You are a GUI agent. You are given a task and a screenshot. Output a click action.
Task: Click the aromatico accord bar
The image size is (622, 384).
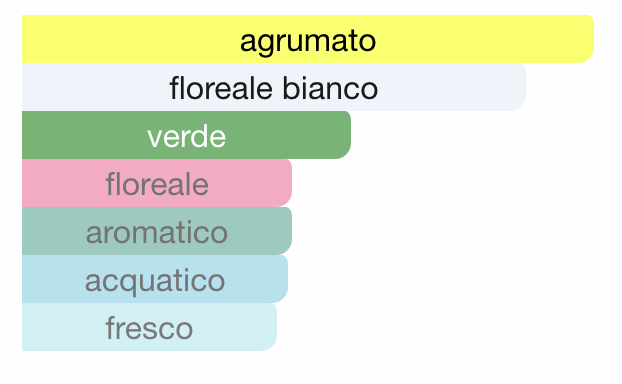(157, 231)
